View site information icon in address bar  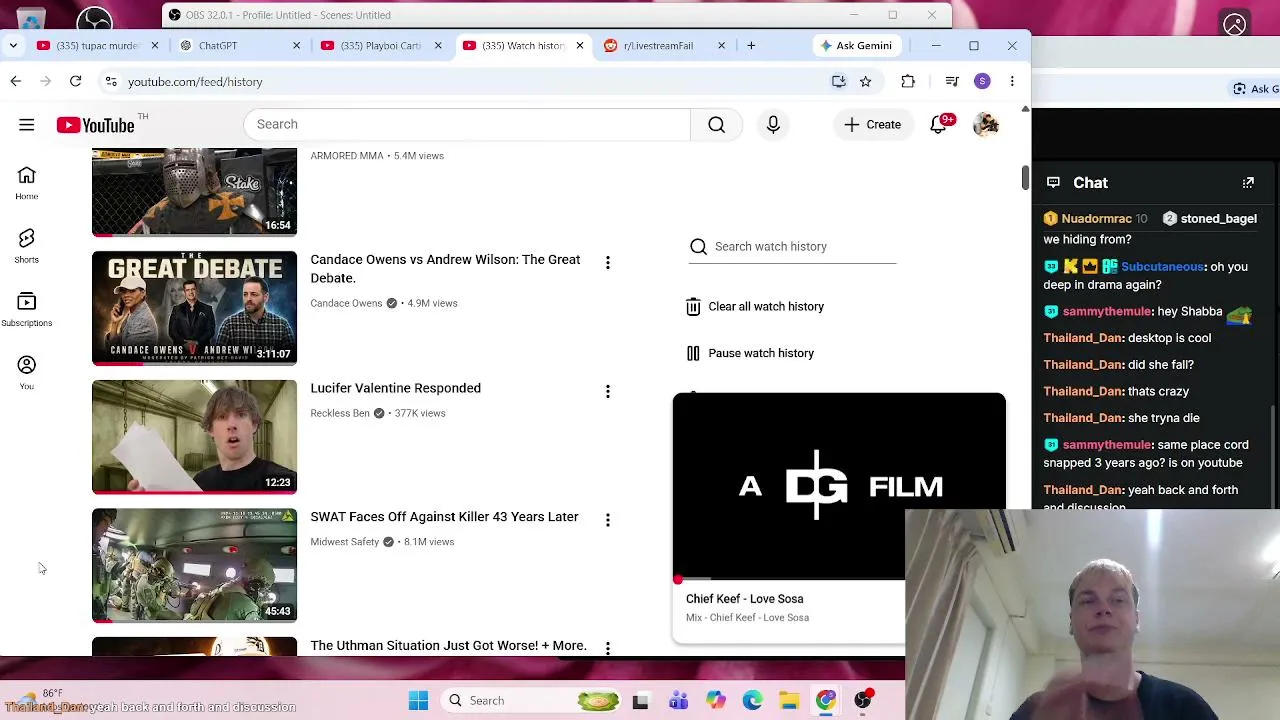click(111, 82)
